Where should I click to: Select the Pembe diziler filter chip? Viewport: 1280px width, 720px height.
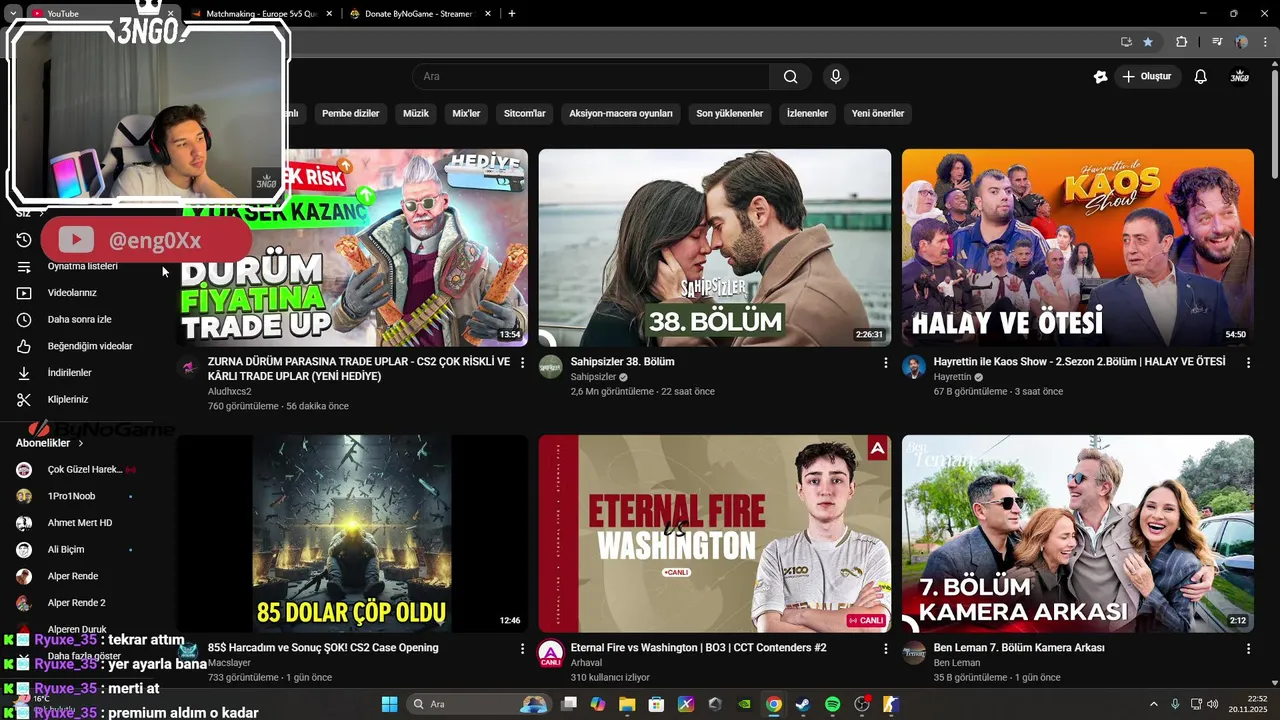tap(350, 114)
